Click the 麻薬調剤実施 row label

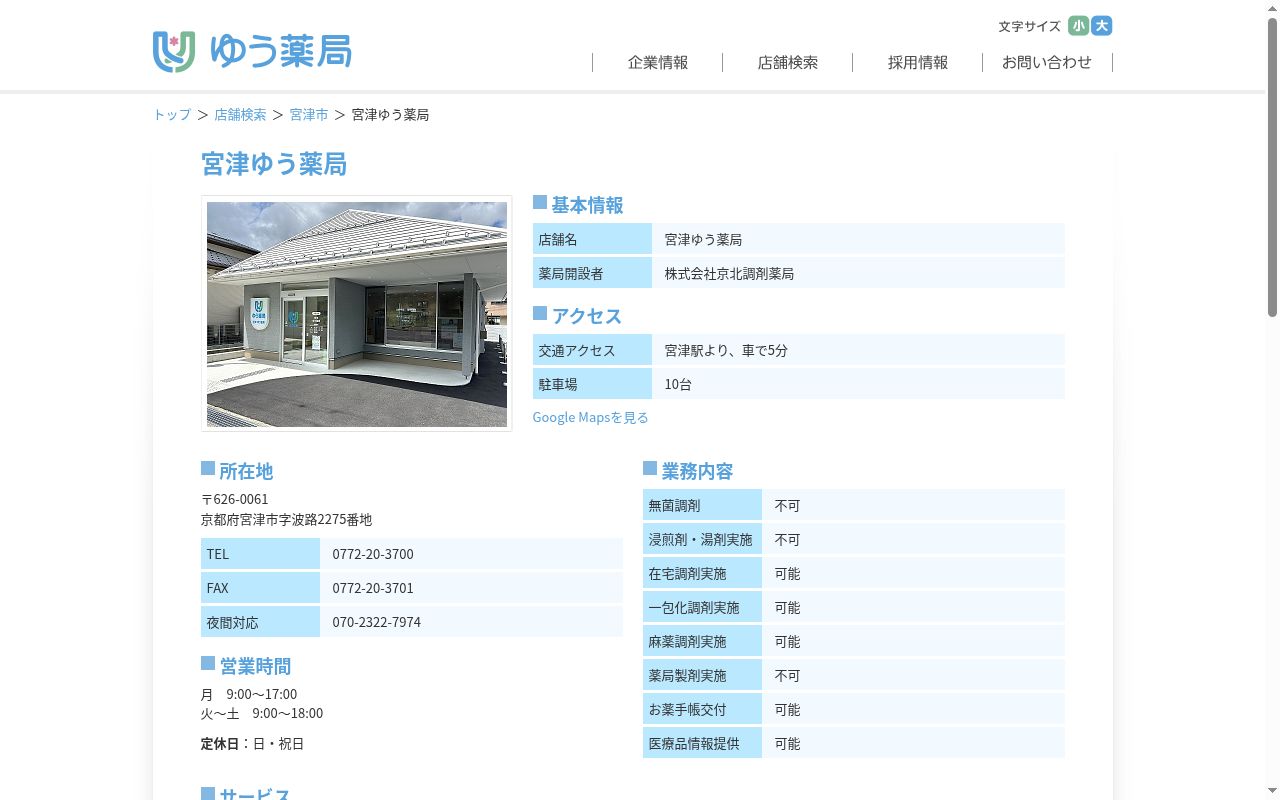coord(702,641)
